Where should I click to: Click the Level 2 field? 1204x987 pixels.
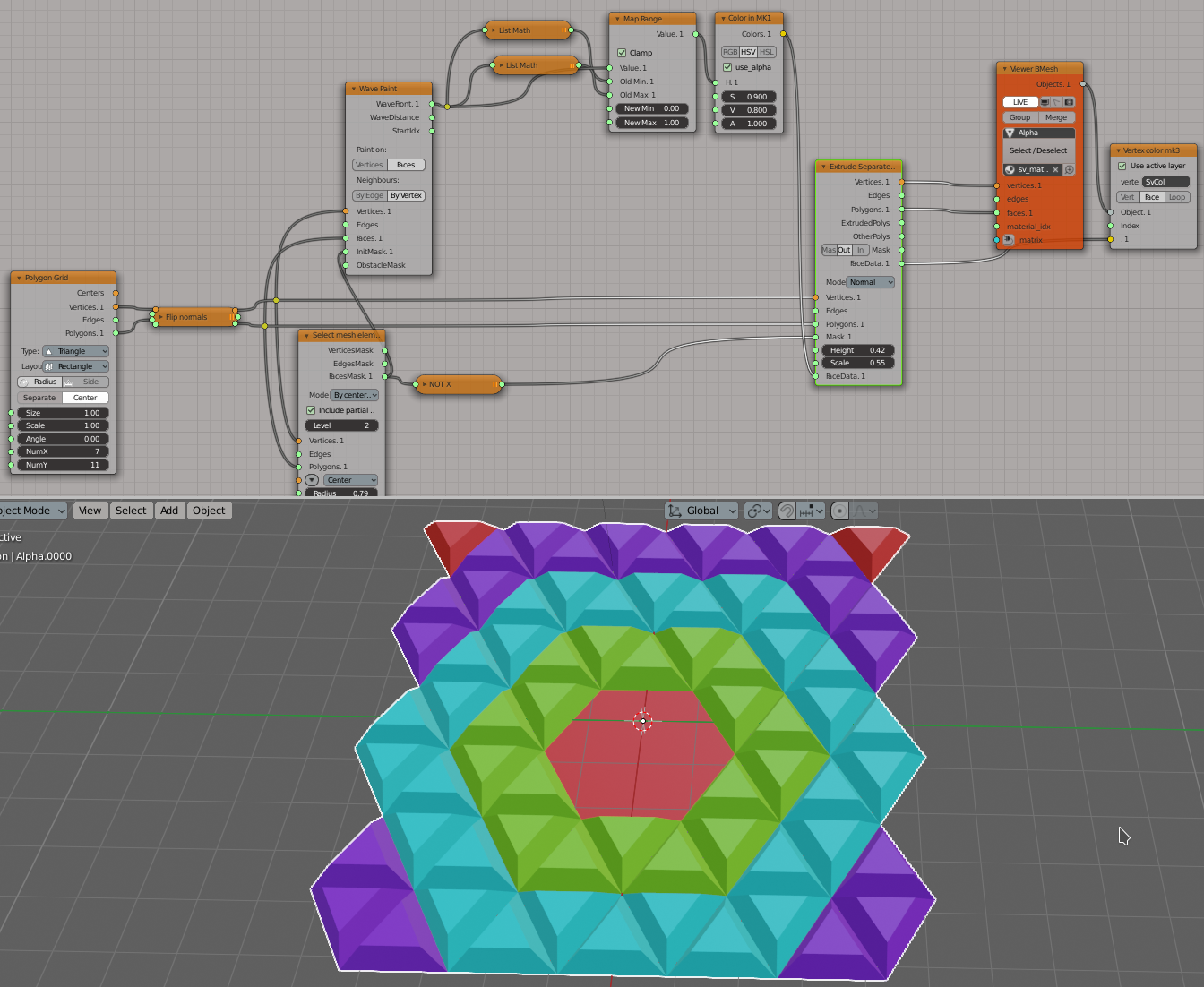[341, 425]
